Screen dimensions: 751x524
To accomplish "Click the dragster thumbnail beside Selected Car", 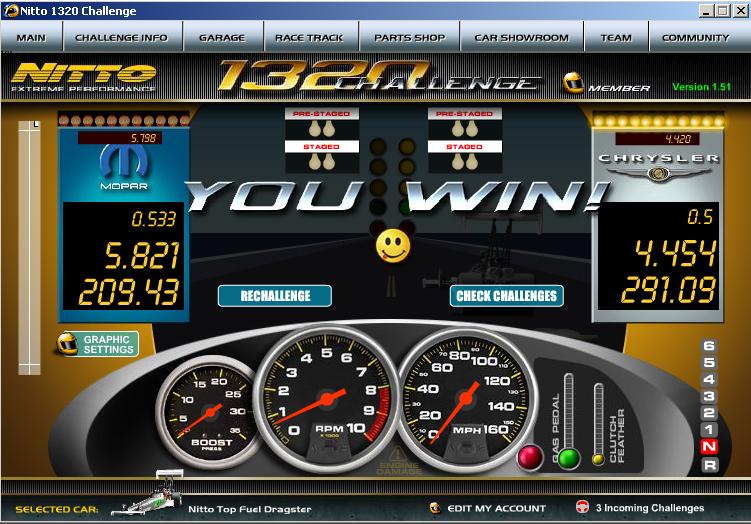I will pos(148,493).
